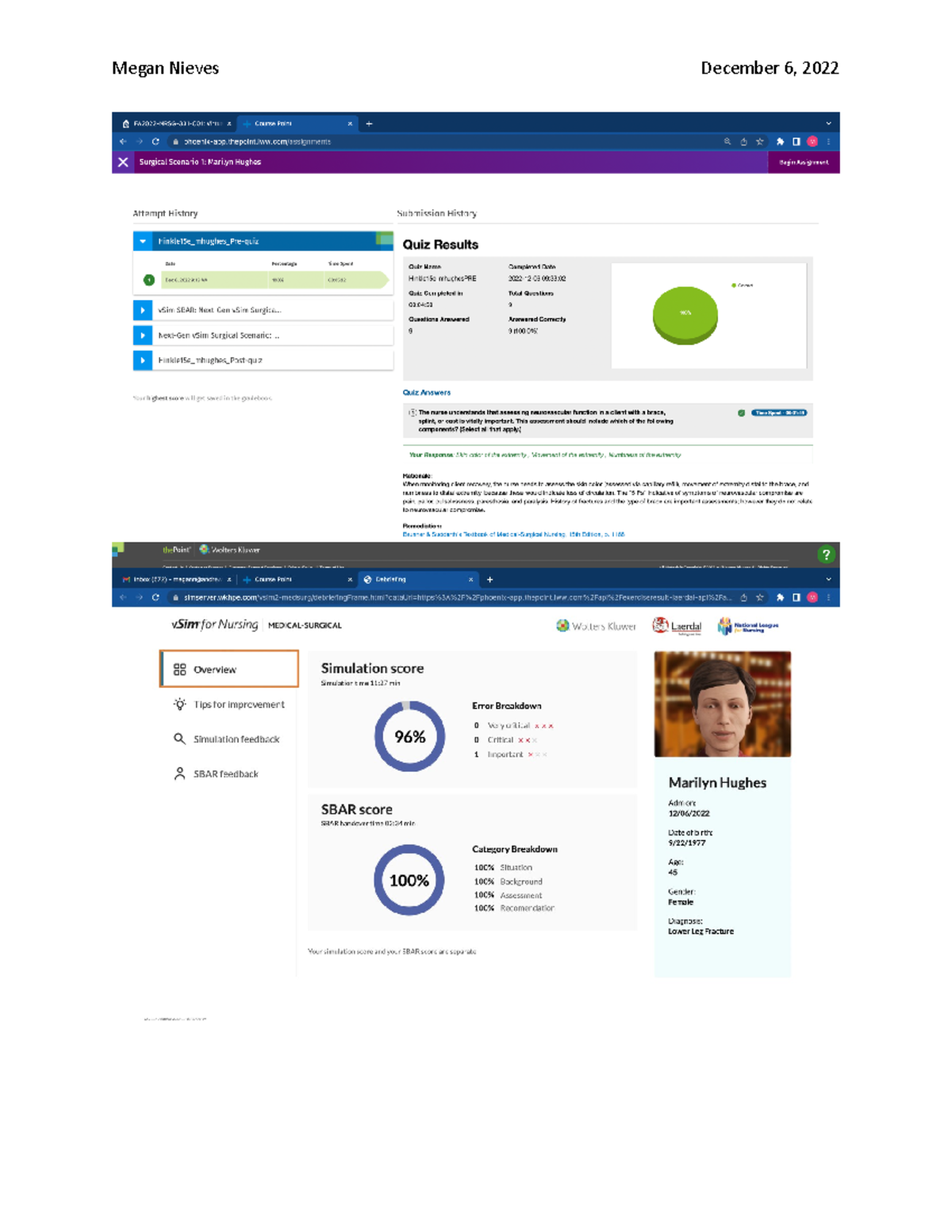Collapse the Finkle15e_mhughes_Pre-quiz attempt panel
952x1232 pixels.
pos(142,241)
